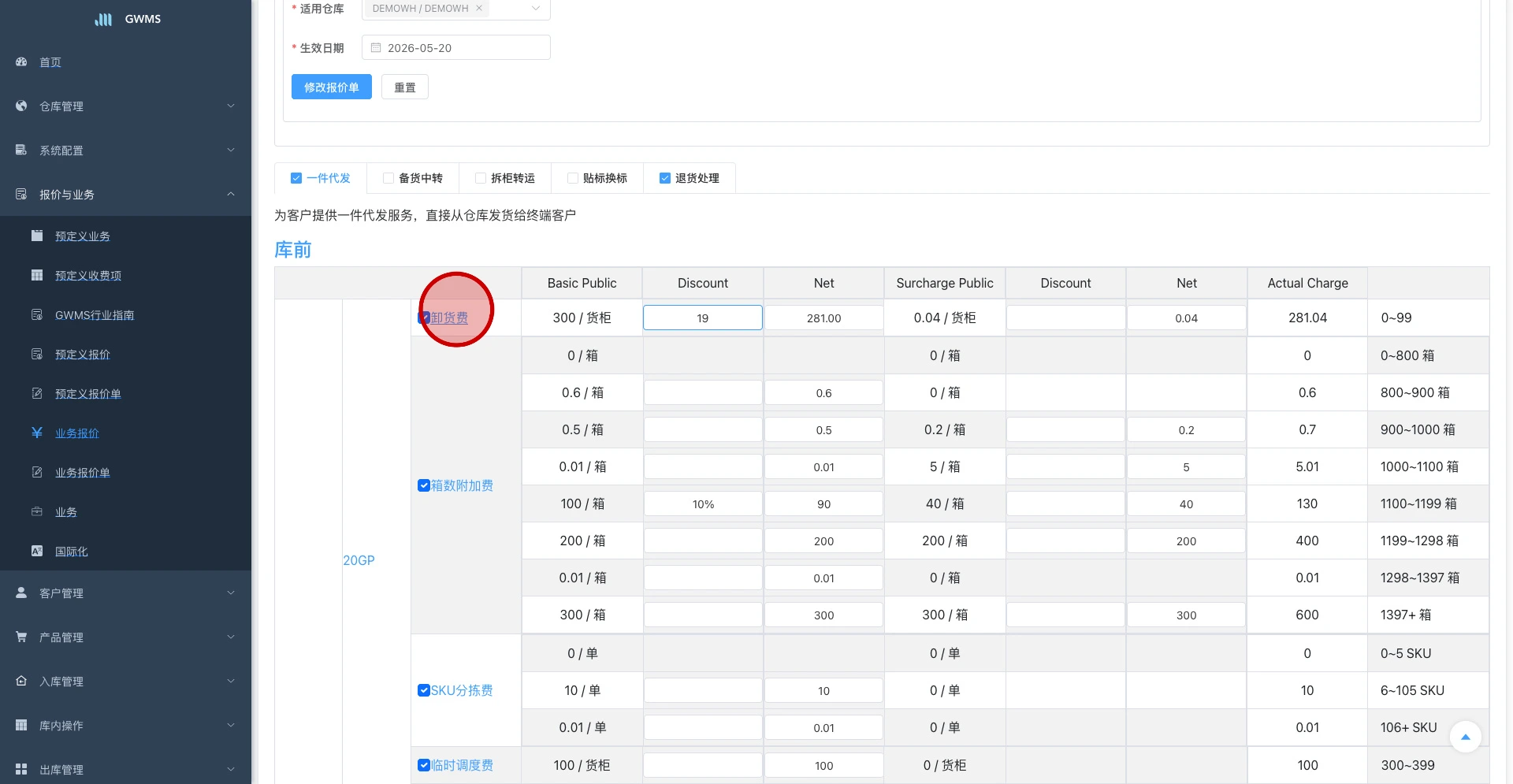The width and height of the screenshot is (1513, 784).
Task: Focus the 卸货费 basic Discount input showing 19
Action: tap(703, 318)
